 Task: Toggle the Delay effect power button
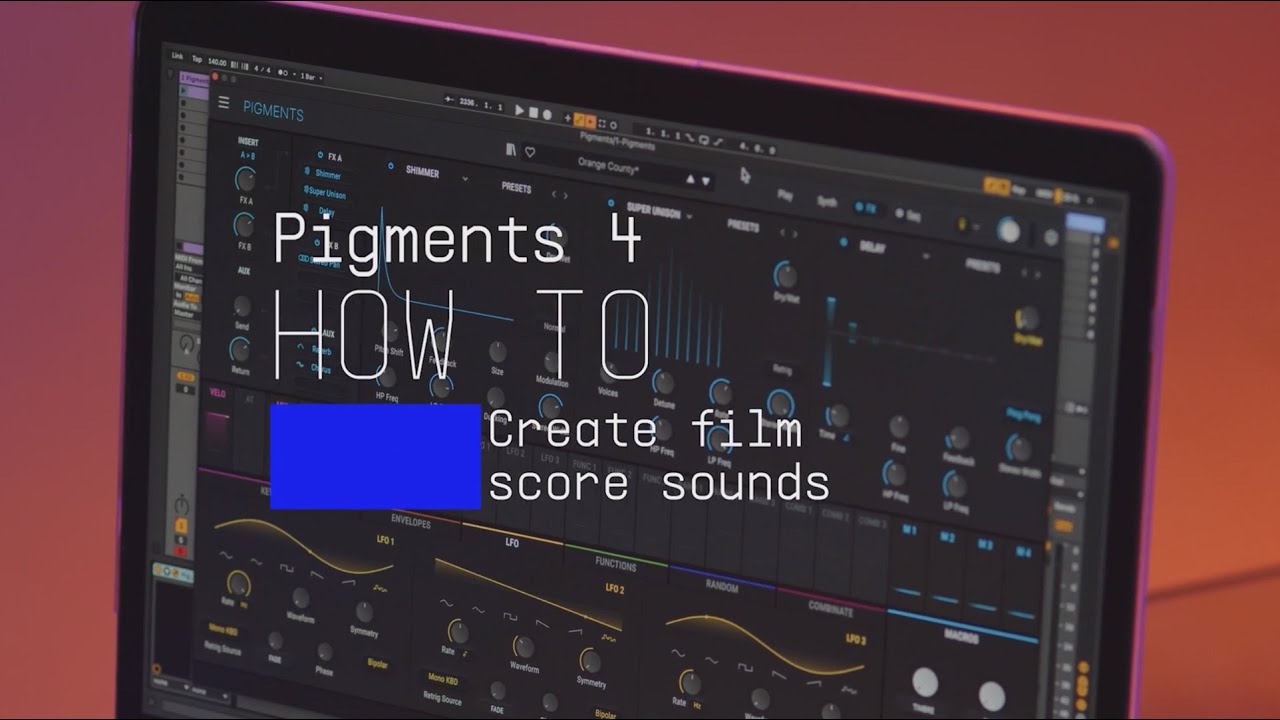point(843,242)
